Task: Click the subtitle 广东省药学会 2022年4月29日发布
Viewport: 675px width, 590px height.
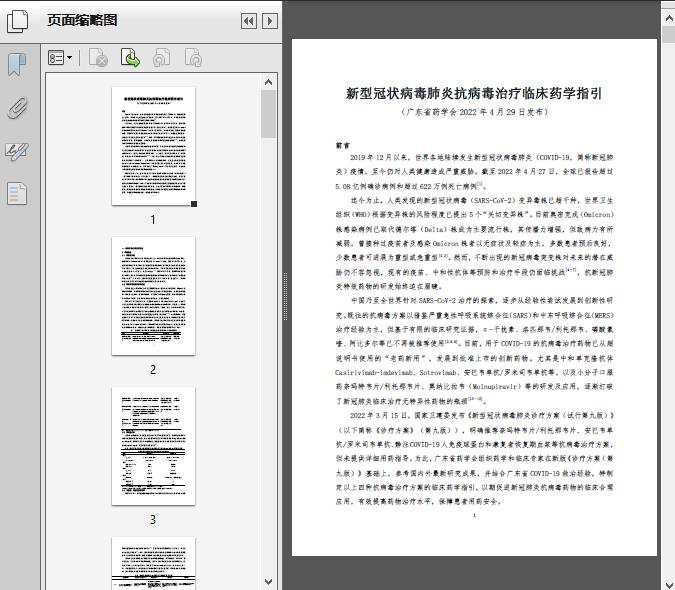Action: coord(474,112)
